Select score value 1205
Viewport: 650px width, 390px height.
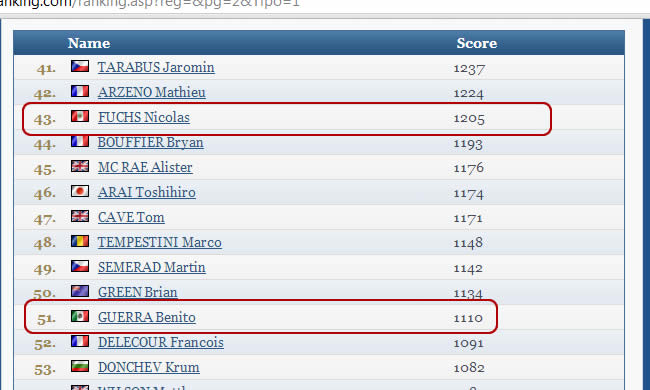pyautogui.click(x=469, y=119)
